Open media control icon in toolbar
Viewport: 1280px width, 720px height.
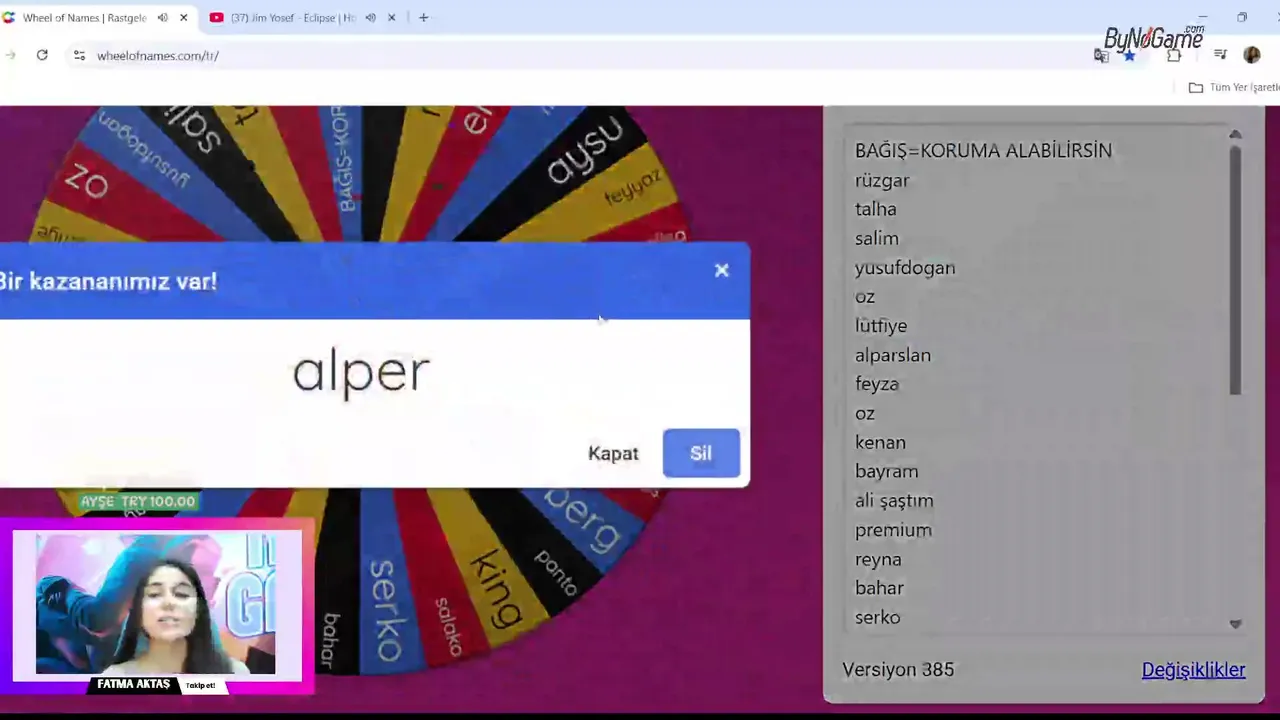pos(1220,55)
